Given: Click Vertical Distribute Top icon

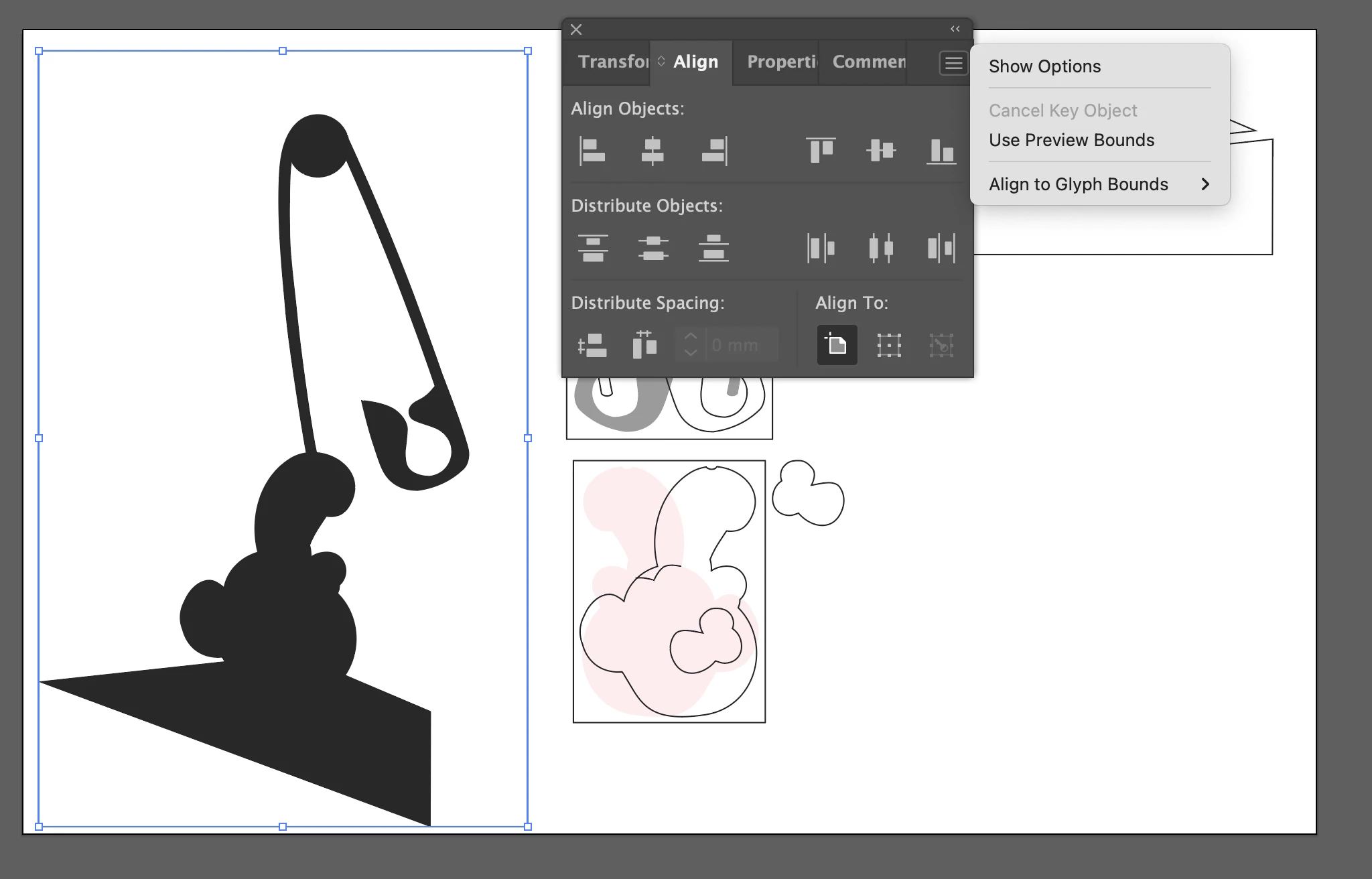Looking at the screenshot, I should 593,248.
